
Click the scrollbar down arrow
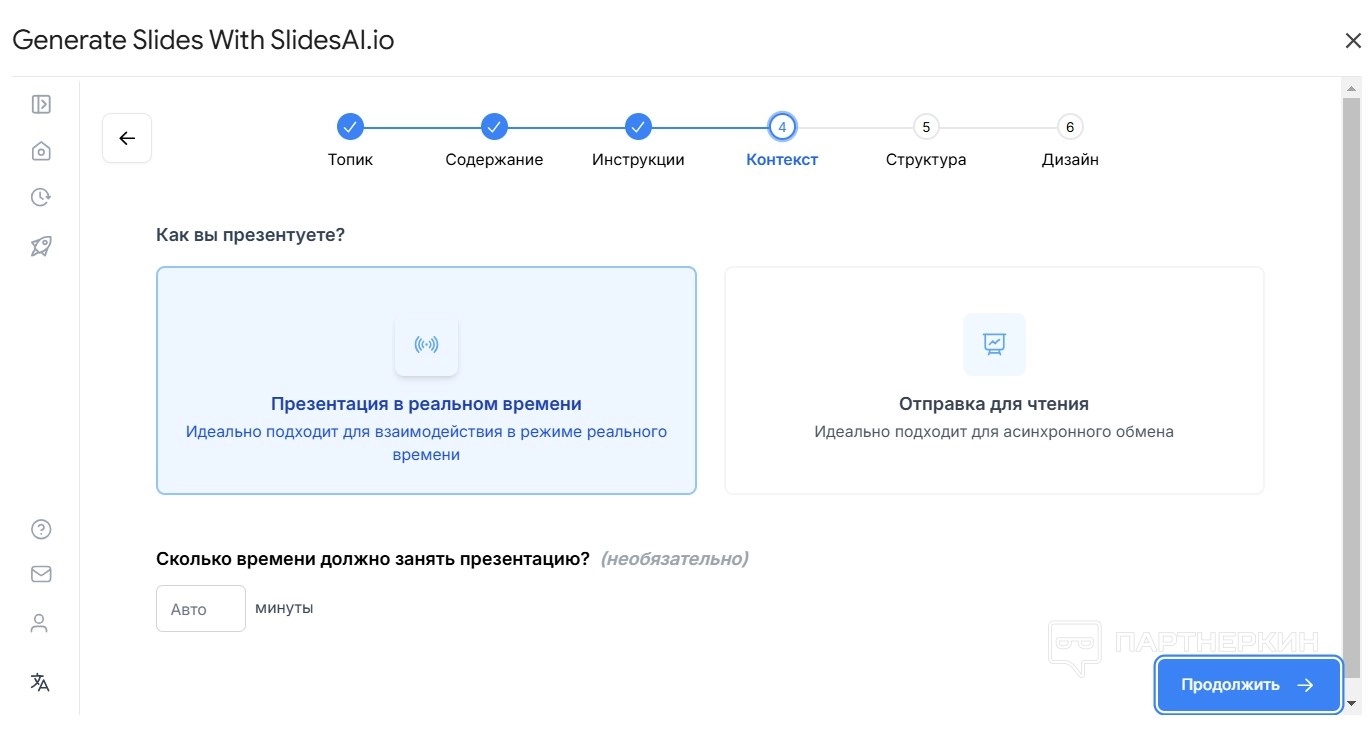(x=1351, y=704)
